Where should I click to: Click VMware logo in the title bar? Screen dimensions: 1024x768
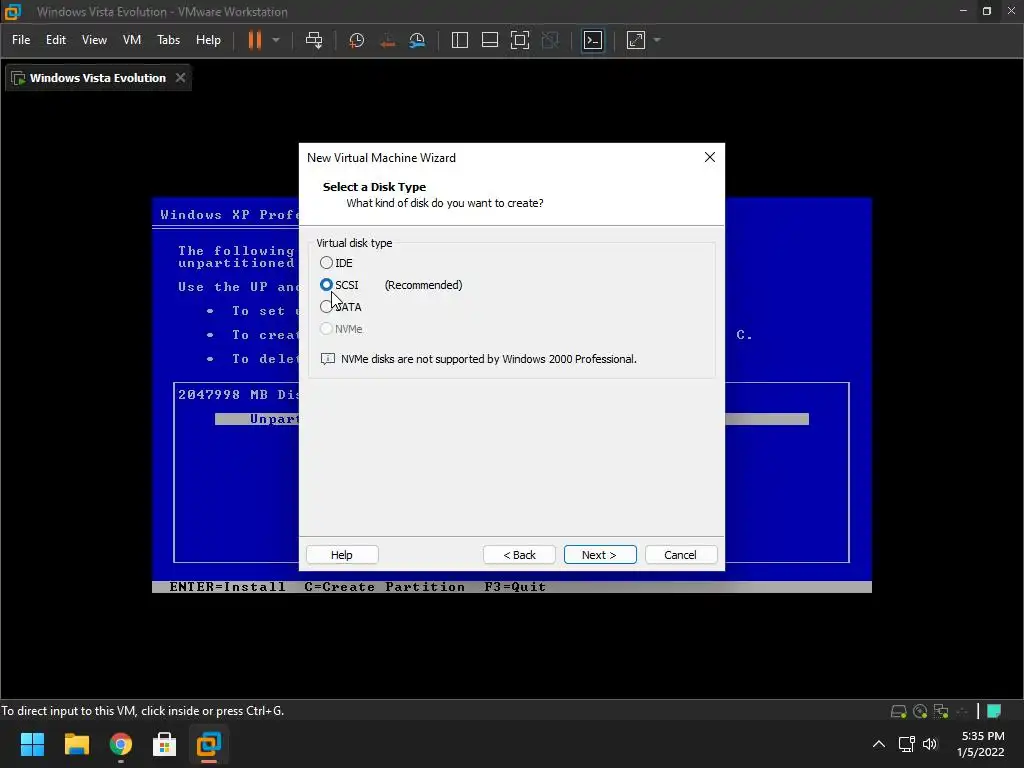click(x=13, y=12)
